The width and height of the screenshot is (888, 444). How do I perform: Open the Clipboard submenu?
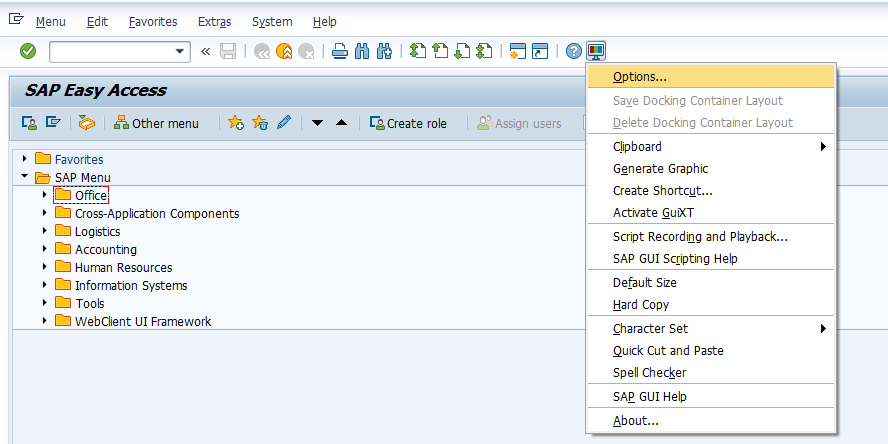tap(711, 146)
